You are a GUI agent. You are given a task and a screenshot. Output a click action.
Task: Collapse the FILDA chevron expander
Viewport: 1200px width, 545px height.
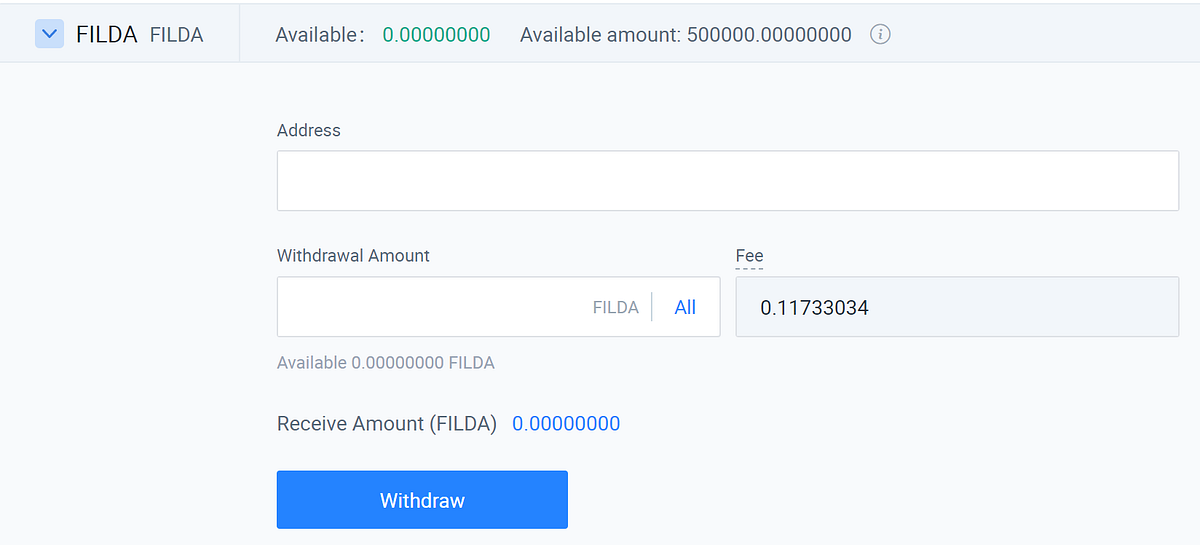[49, 34]
